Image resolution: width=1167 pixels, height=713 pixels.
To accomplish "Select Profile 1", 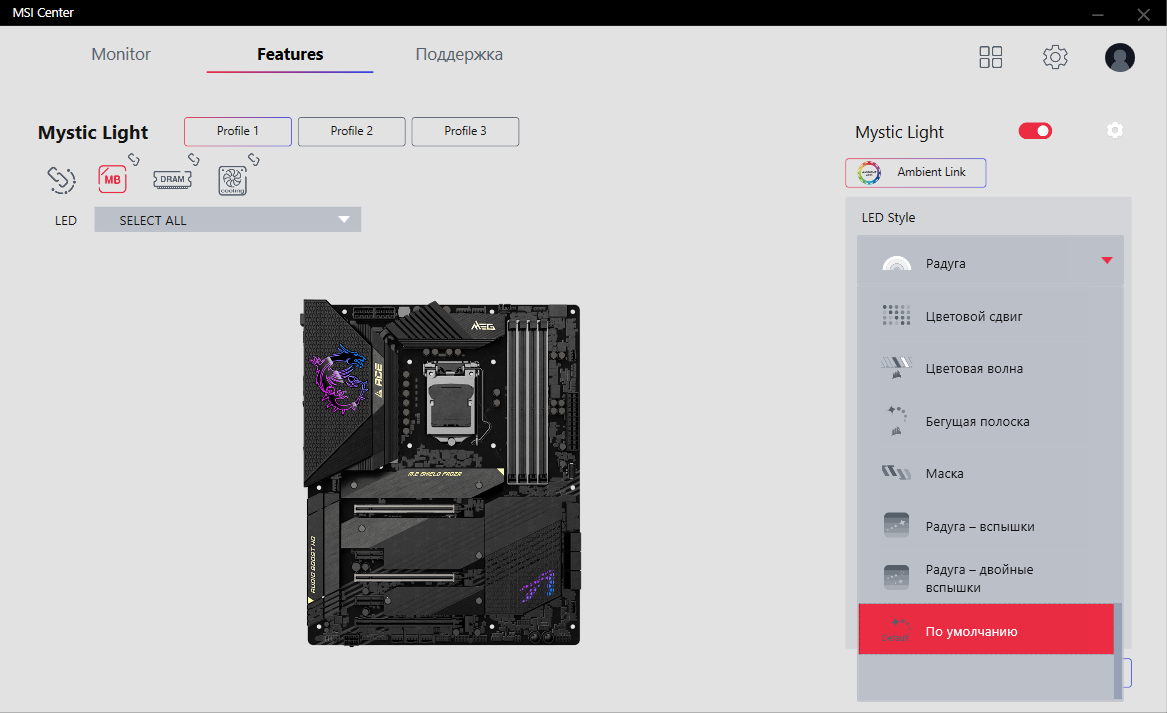I will point(238,131).
